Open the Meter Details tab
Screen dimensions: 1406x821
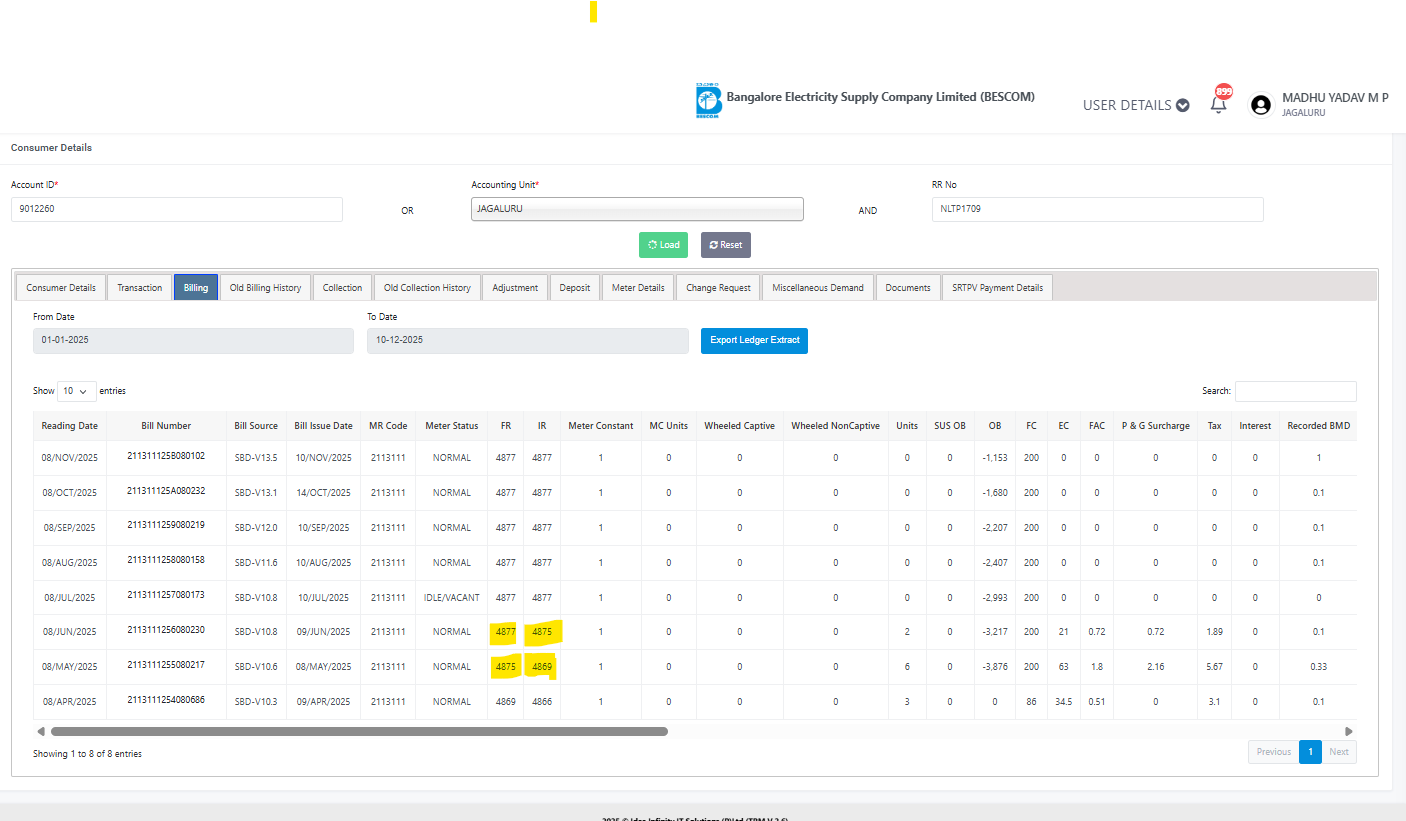pyautogui.click(x=638, y=288)
